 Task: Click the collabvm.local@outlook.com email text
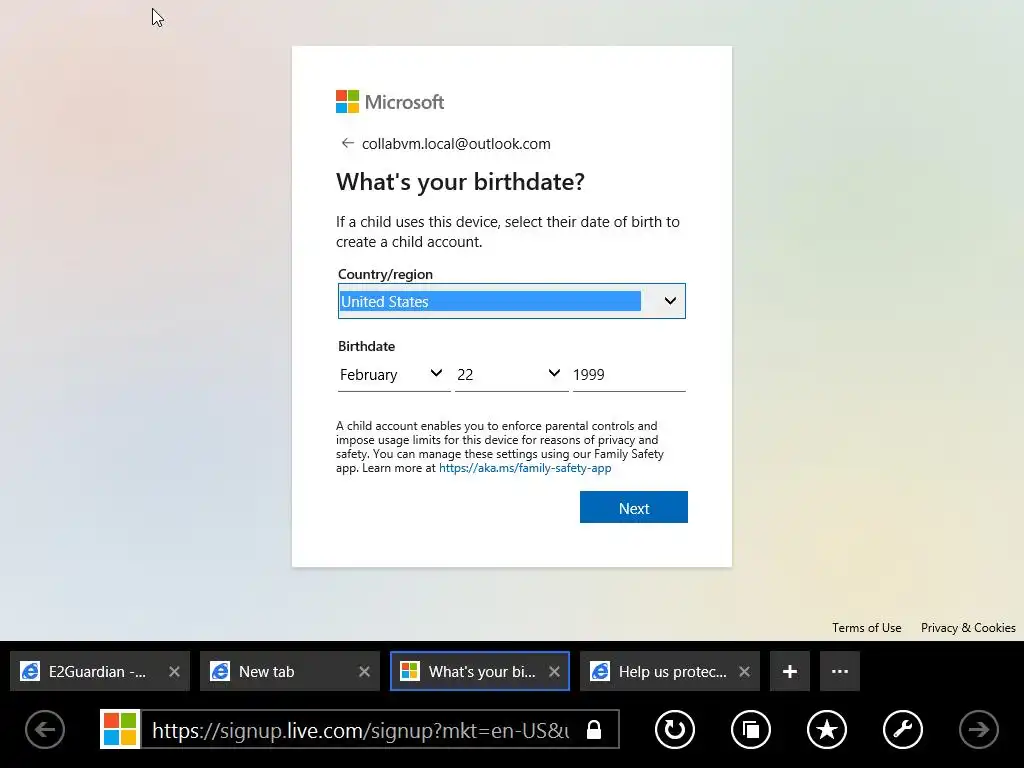pyautogui.click(x=456, y=144)
